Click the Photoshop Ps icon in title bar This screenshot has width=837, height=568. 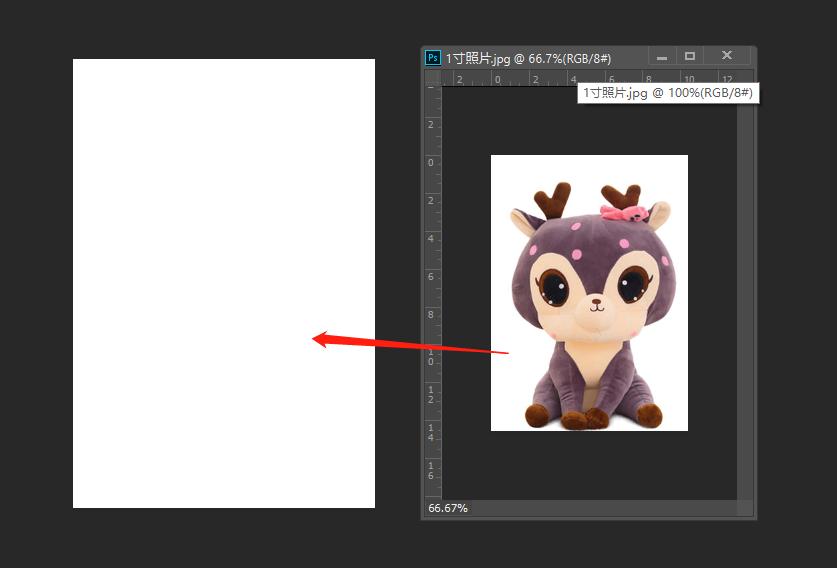(x=432, y=58)
